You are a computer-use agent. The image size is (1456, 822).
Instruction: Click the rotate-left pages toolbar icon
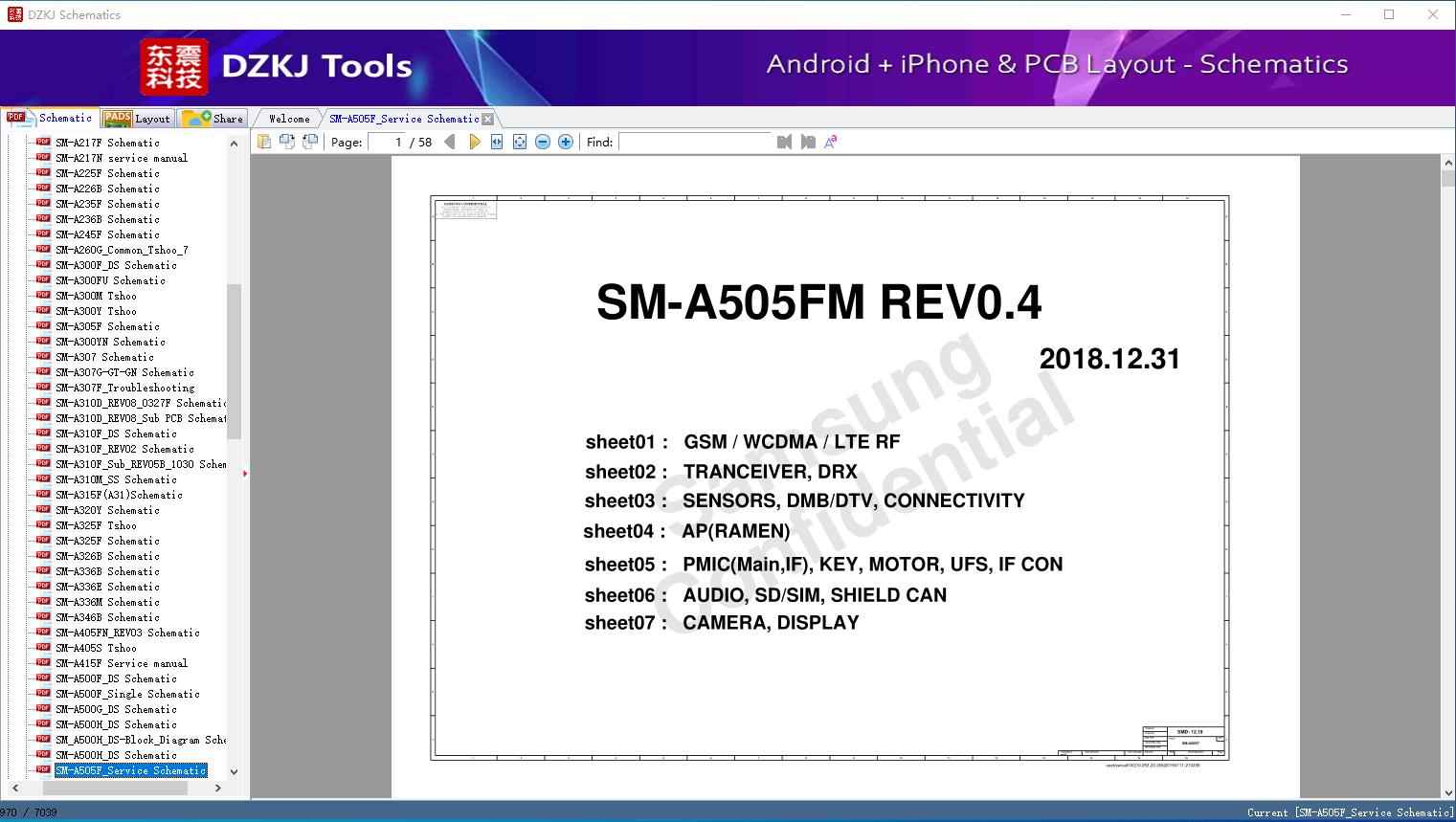click(286, 142)
